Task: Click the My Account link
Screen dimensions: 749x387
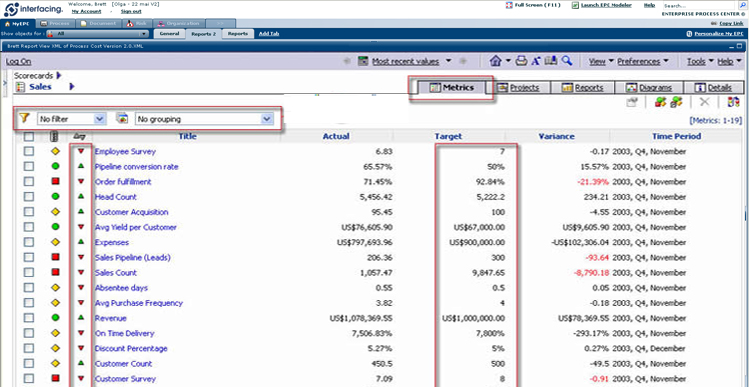Action: coord(86,11)
